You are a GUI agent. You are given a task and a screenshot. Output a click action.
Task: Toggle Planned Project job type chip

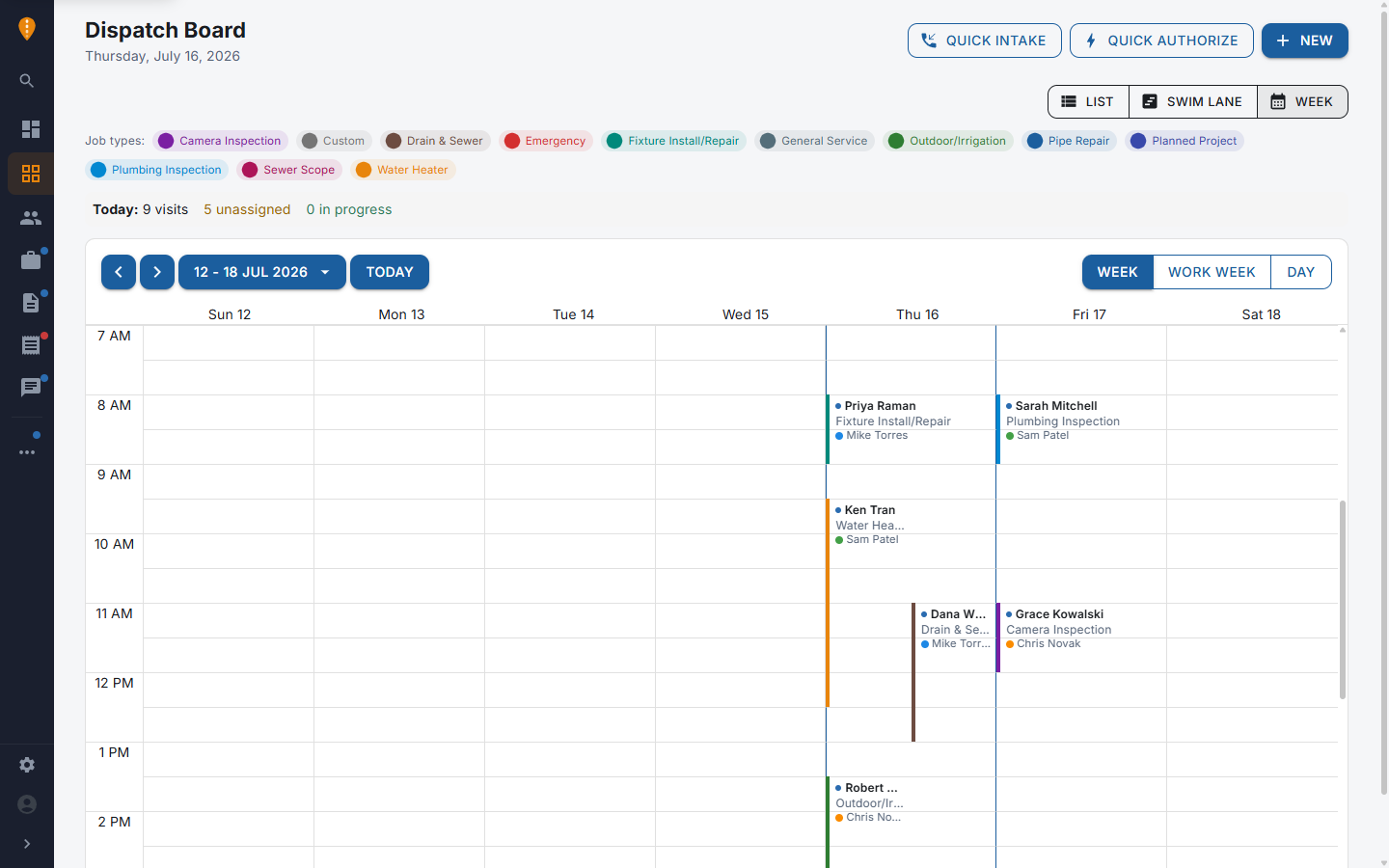[x=1185, y=141]
